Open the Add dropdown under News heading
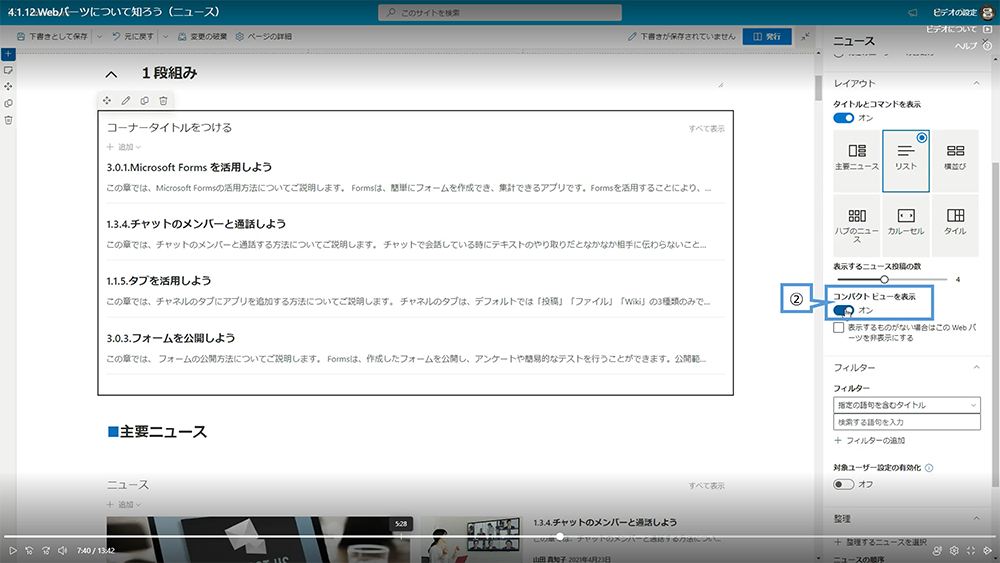Image resolution: width=1000 pixels, height=563 pixels. coord(124,504)
